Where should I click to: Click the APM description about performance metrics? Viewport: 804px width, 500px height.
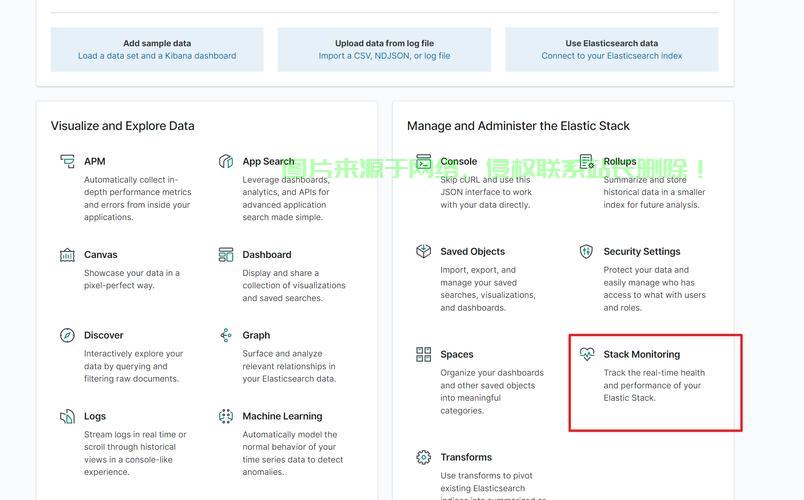coord(137,198)
